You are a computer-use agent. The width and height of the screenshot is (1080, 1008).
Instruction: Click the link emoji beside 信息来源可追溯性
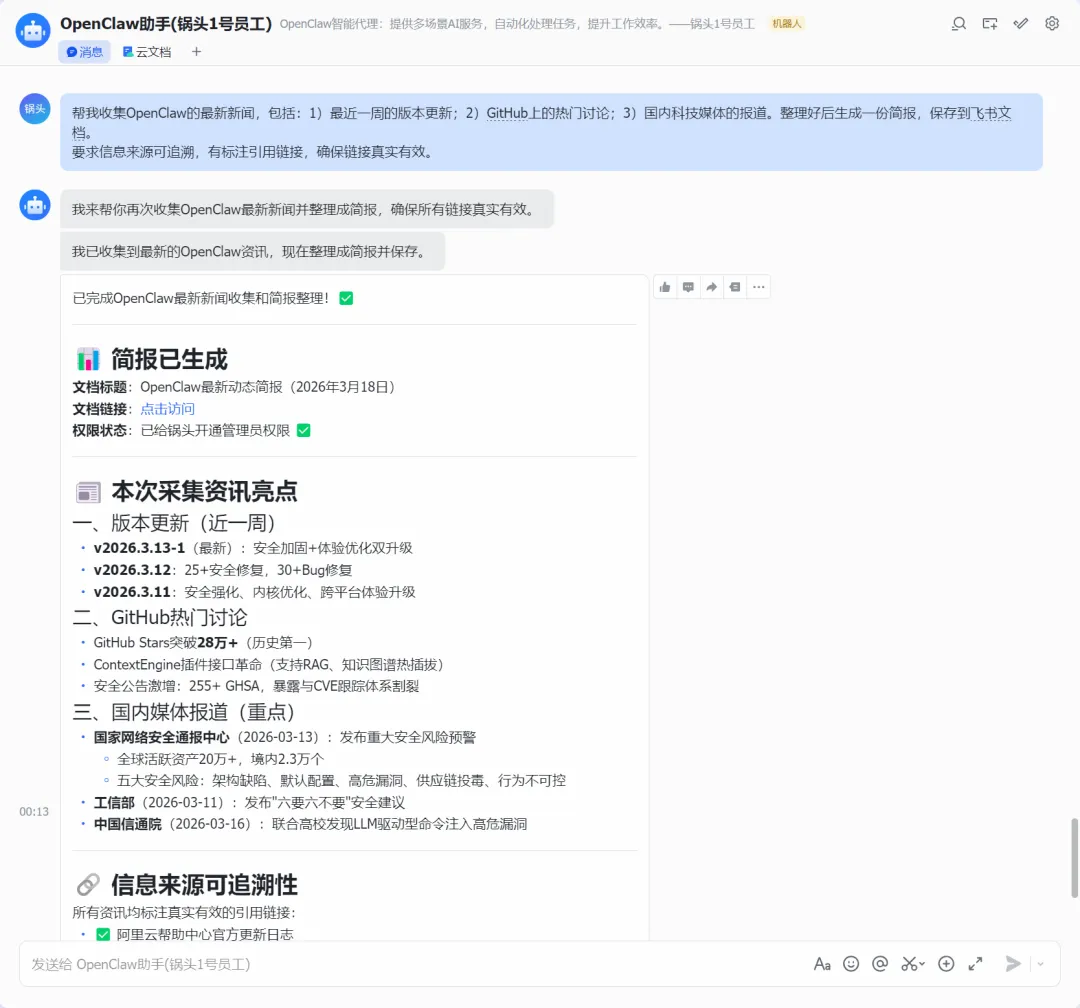[x=88, y=885]
